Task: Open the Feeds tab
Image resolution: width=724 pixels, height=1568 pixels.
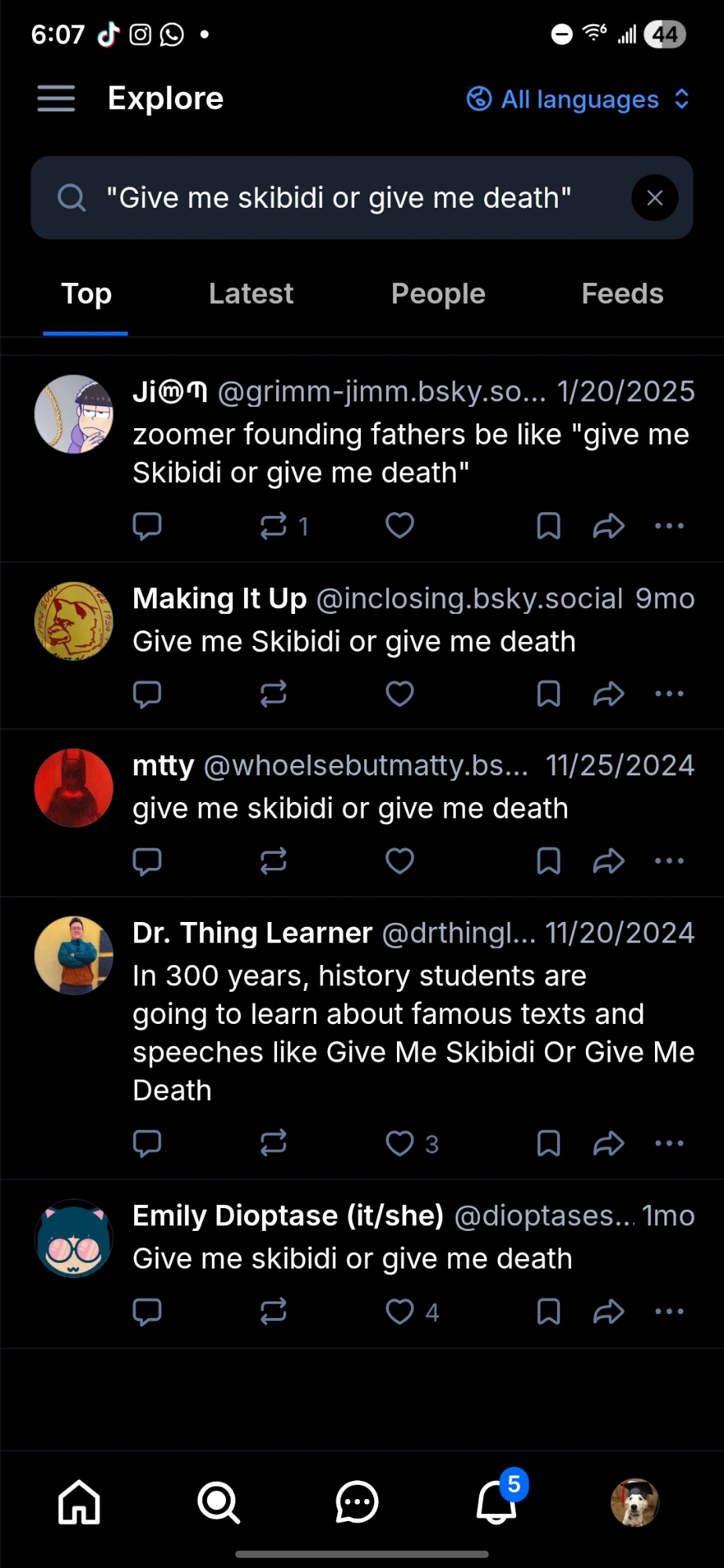Action: 622,294
